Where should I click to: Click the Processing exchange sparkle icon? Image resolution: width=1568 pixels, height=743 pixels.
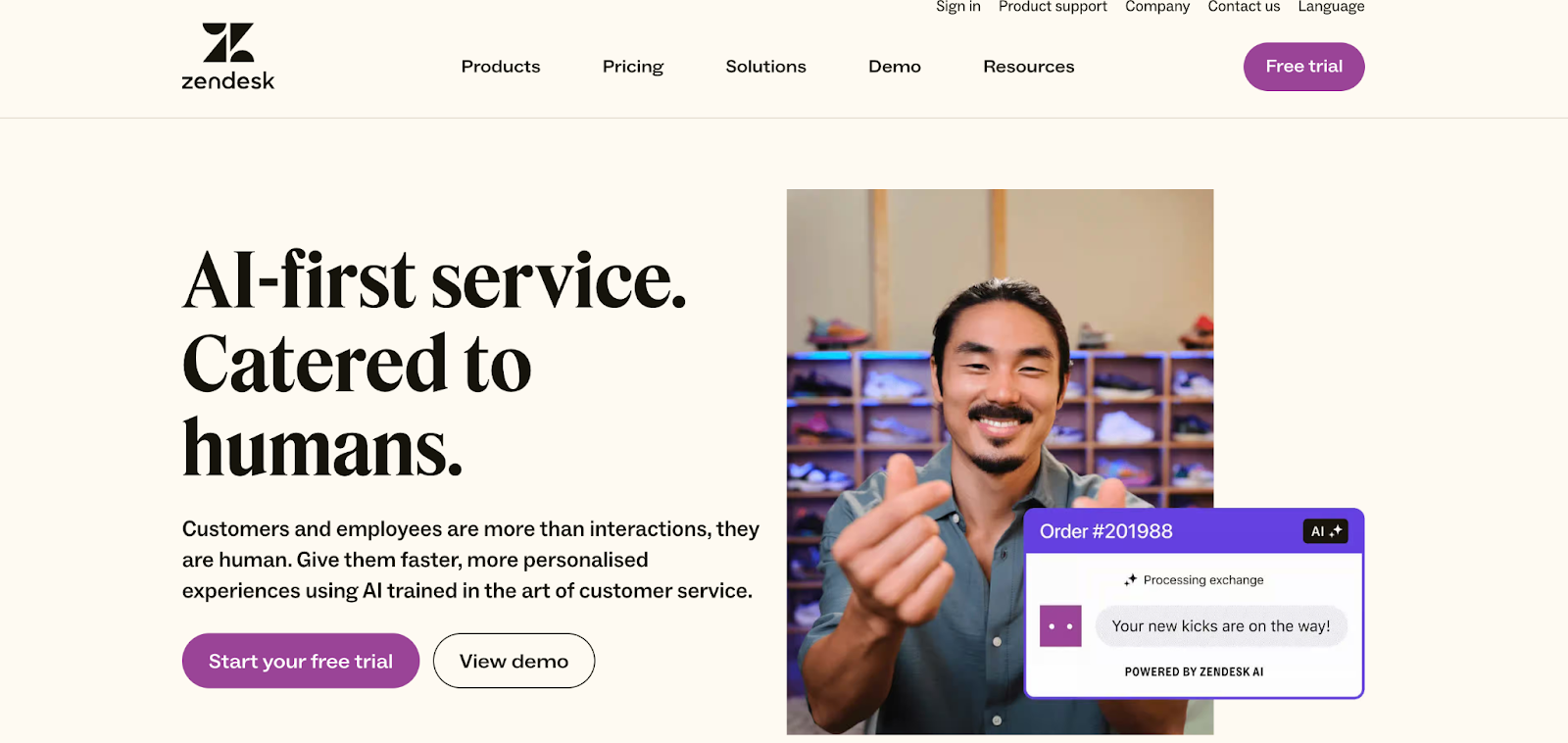pos(1131,580)
